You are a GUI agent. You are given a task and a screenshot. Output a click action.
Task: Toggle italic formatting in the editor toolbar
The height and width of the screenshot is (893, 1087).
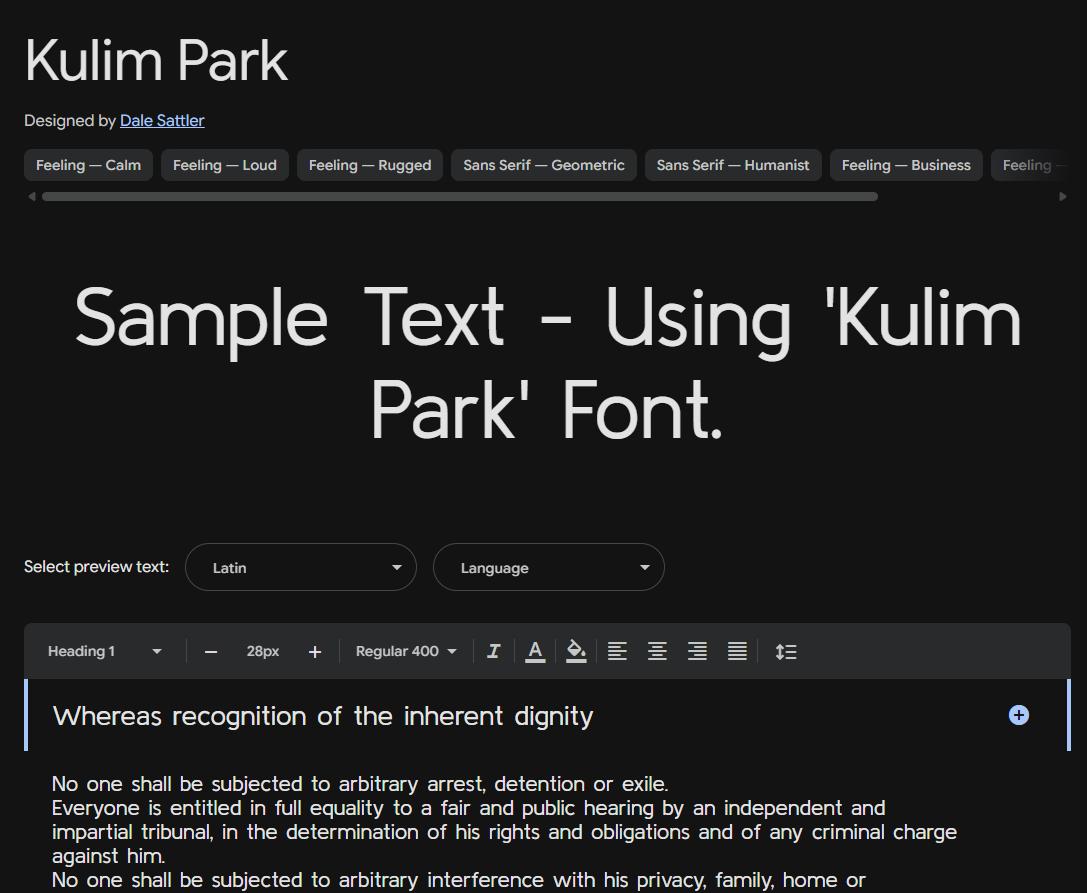coord(494,651)
